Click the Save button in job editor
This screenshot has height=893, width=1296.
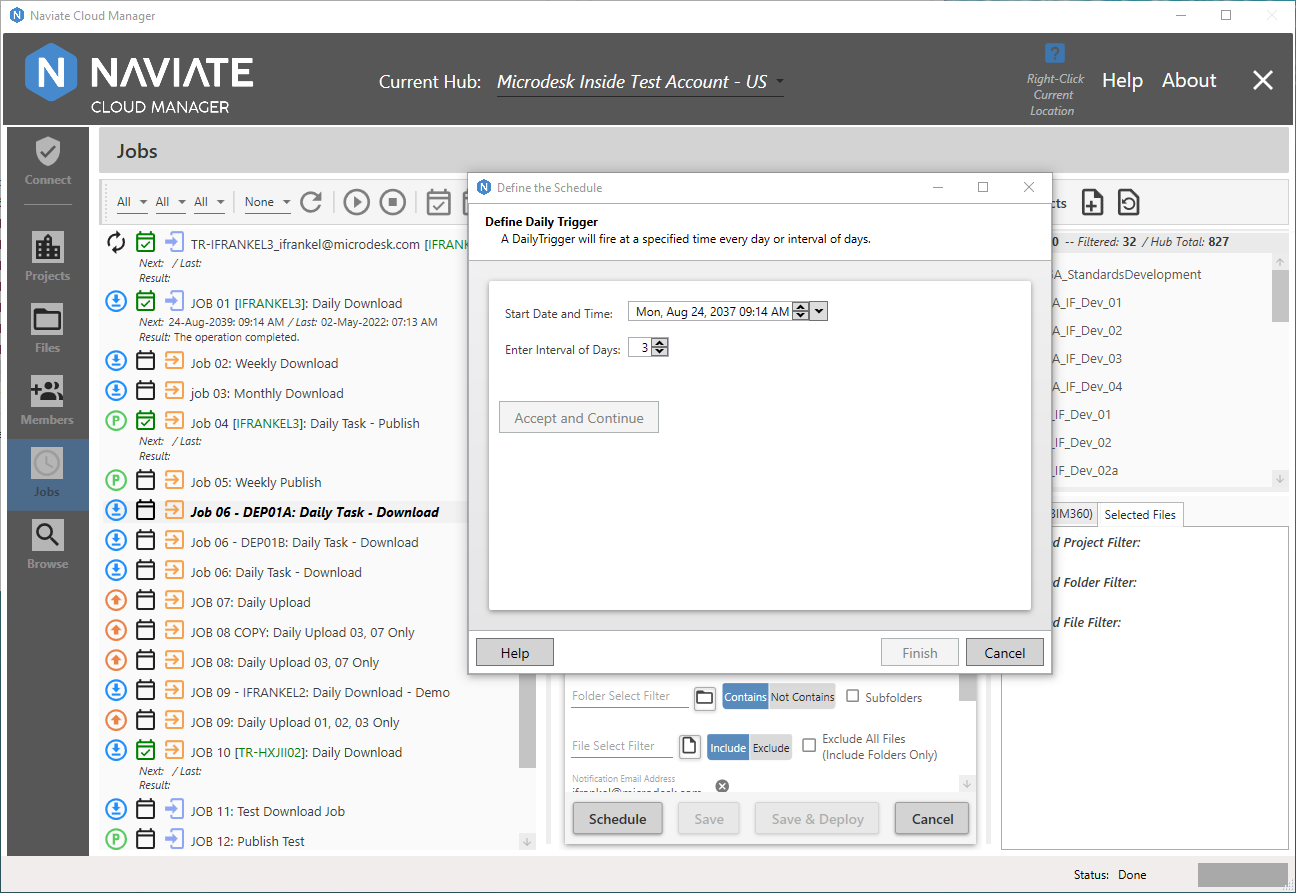point(709,819)
